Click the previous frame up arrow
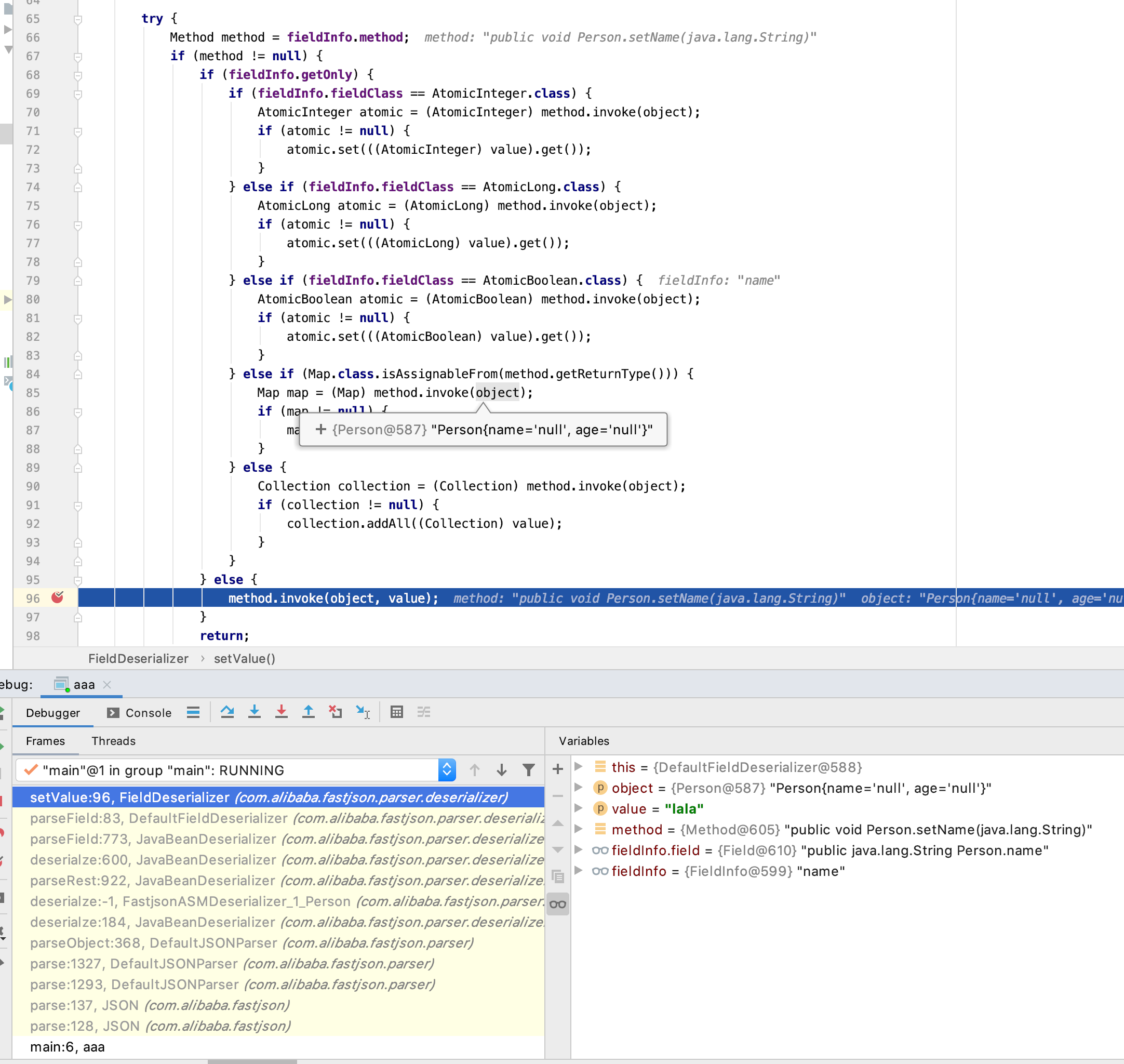 tap(475, 769)
